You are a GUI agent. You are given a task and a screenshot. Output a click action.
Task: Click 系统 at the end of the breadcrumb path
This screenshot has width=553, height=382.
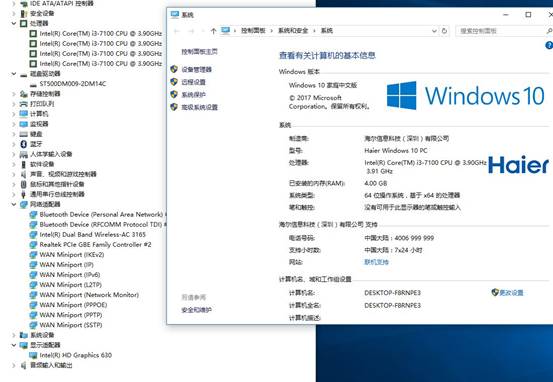(x=327, y=31)
